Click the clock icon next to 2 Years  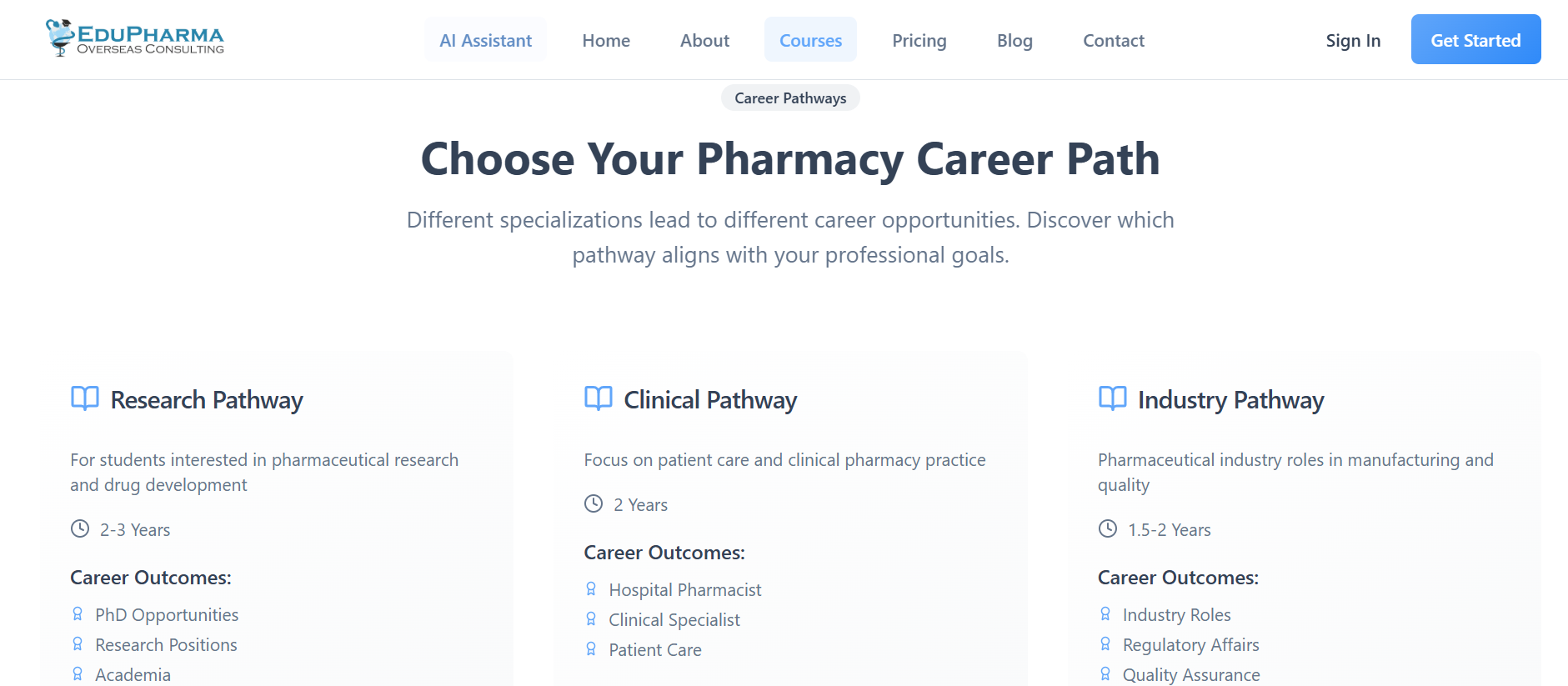pyautogui.click(x=593, y=503)
